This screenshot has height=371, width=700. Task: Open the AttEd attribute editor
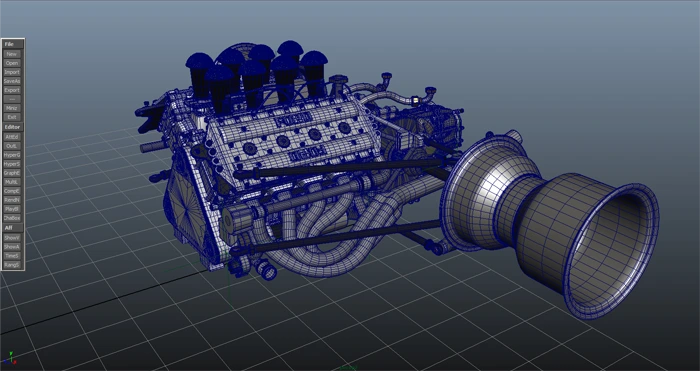pyautogui.click(x=12, y=137)
